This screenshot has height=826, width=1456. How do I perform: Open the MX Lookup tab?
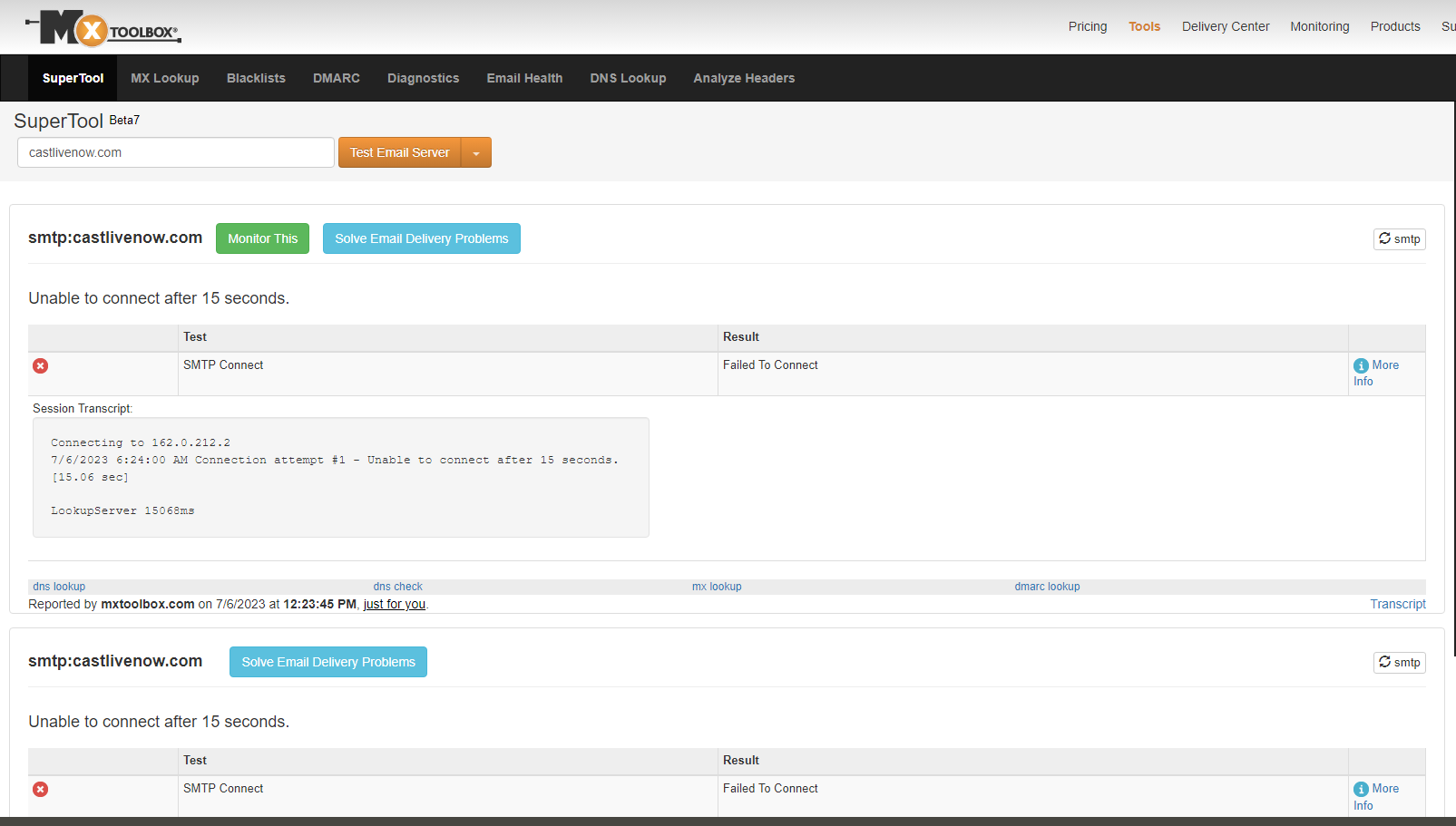(165, 78)
